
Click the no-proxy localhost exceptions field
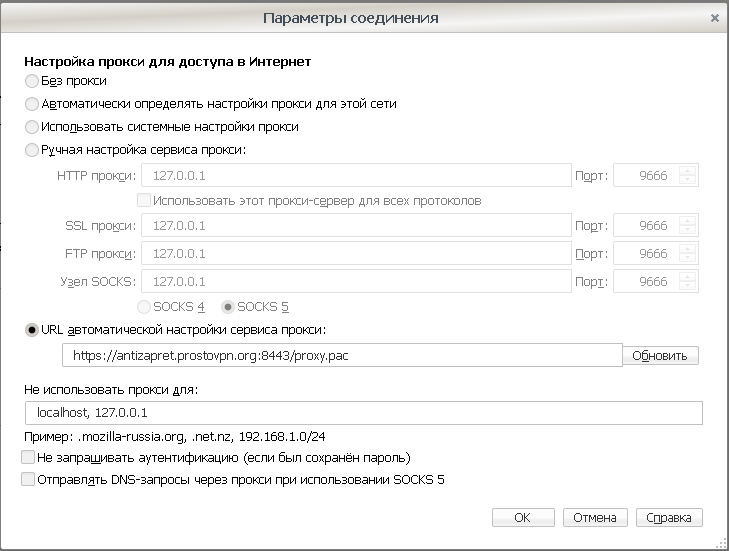pyautogui.click(x=364, y=413)
